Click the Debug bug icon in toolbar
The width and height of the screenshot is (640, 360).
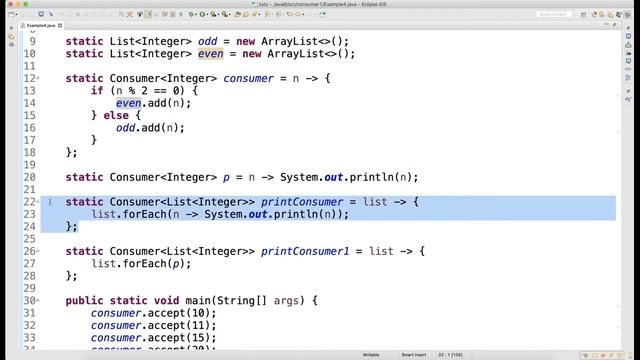coord(191,14)
